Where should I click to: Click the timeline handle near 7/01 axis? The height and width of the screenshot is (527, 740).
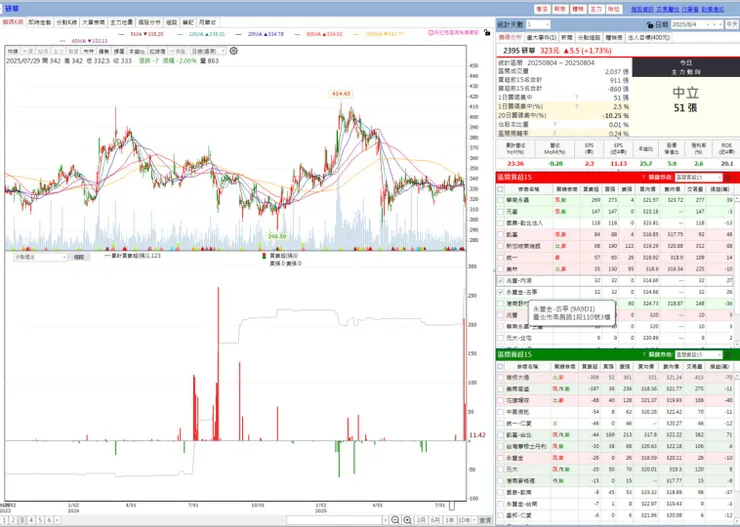point(452,506)
